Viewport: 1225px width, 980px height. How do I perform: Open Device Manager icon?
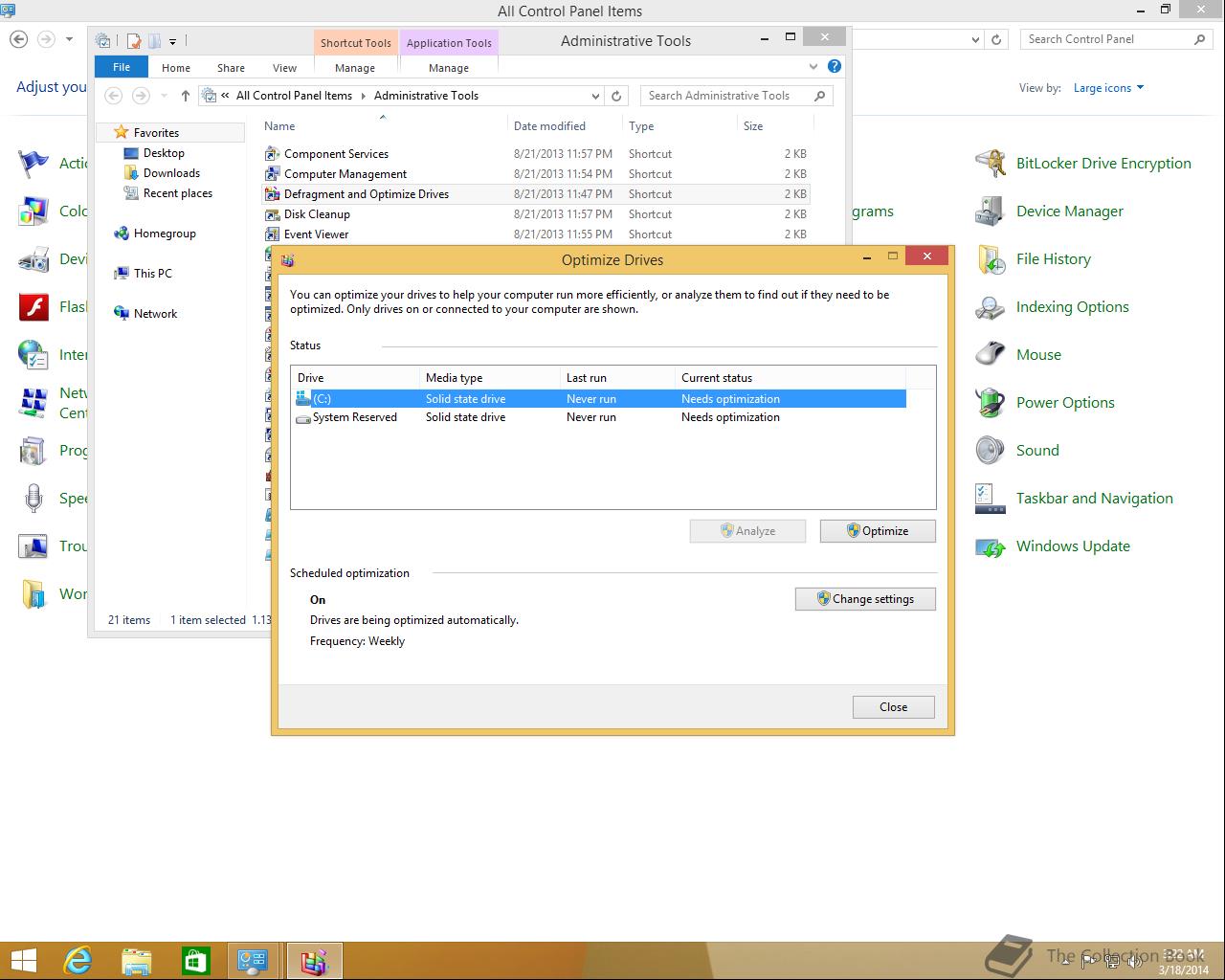coord(990,212)
